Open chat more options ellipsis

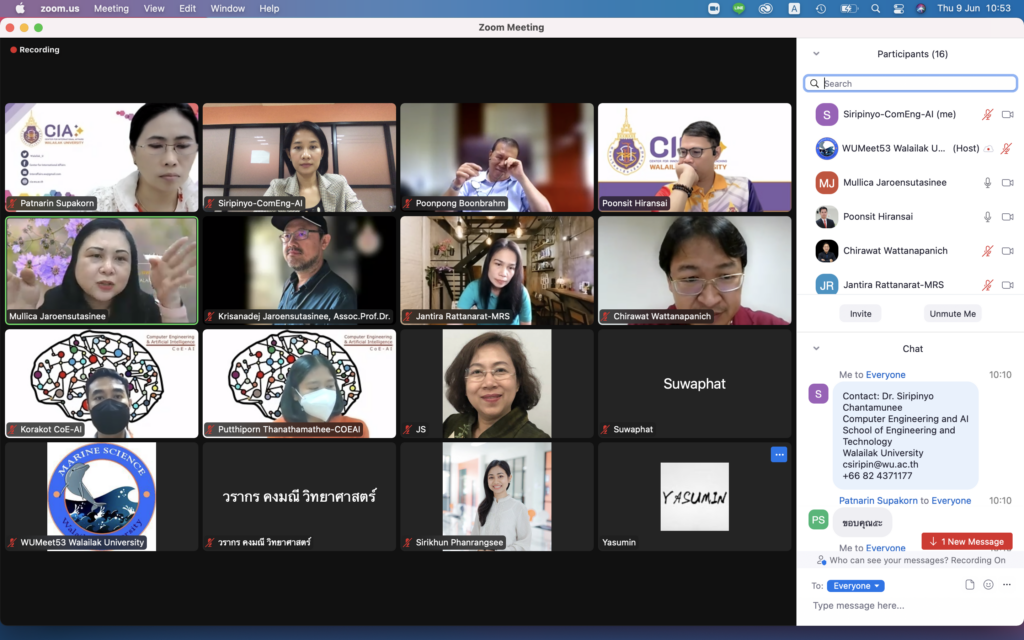pyautogui.click(x=1006, y=585)
